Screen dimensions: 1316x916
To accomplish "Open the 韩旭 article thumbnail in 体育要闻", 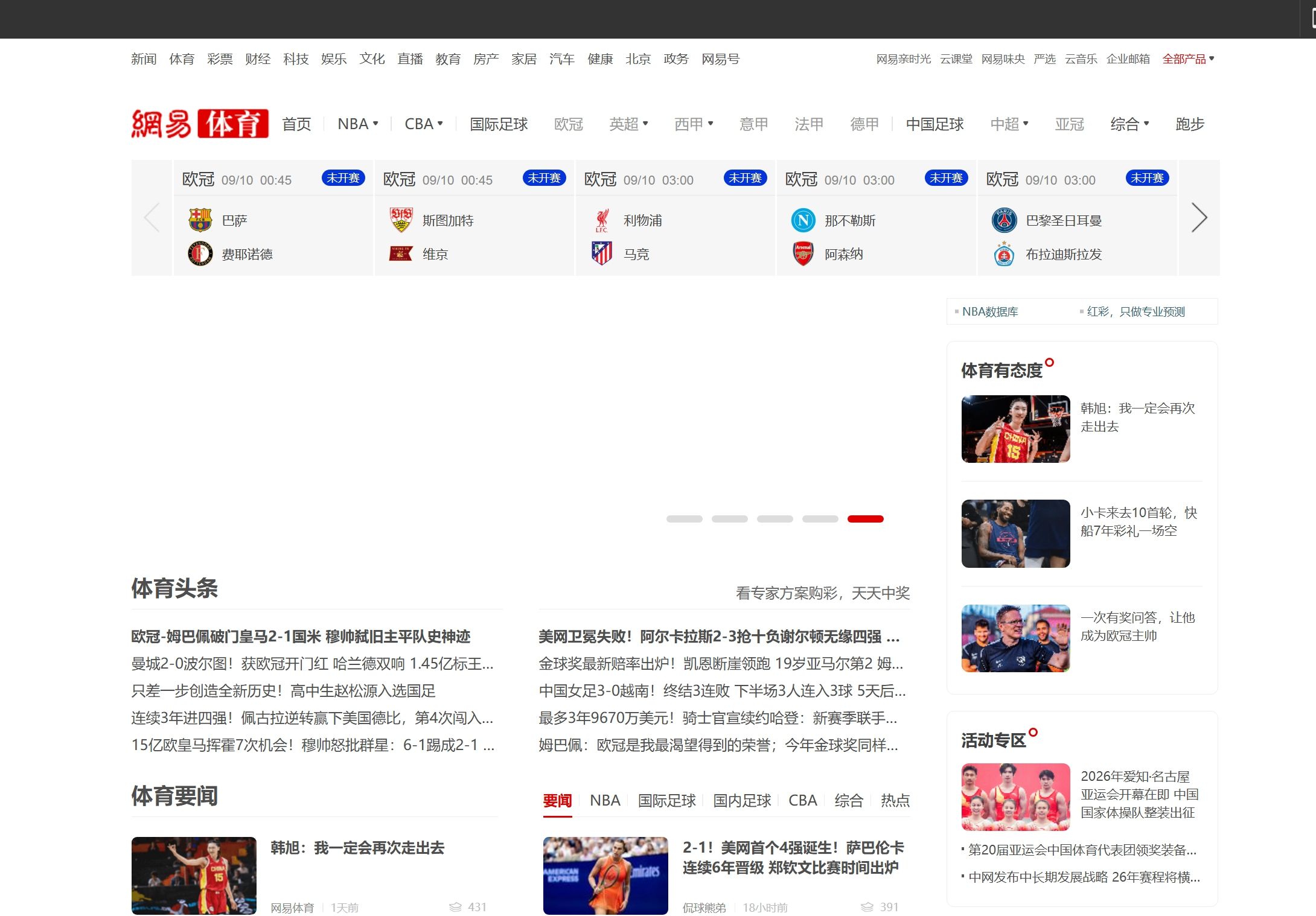I will click(194, 876).
